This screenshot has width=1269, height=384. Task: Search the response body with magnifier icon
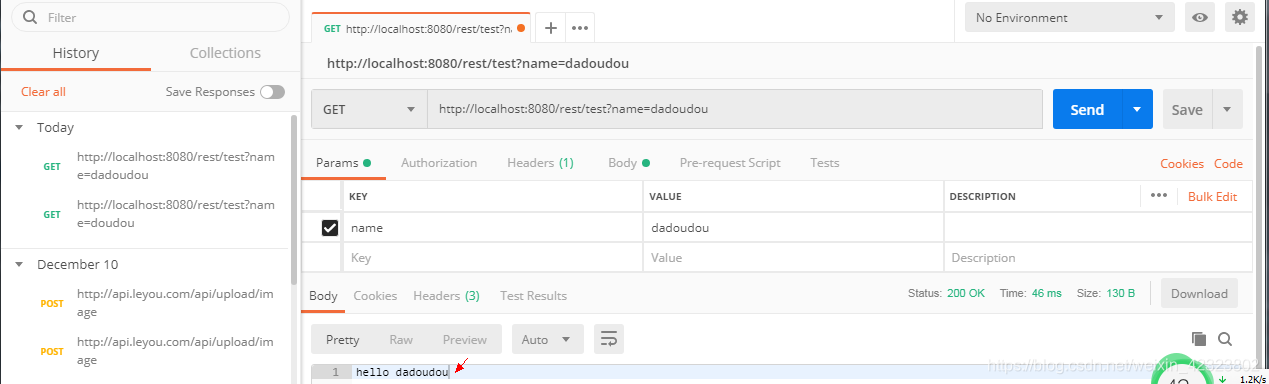[x=1225, y=339]
